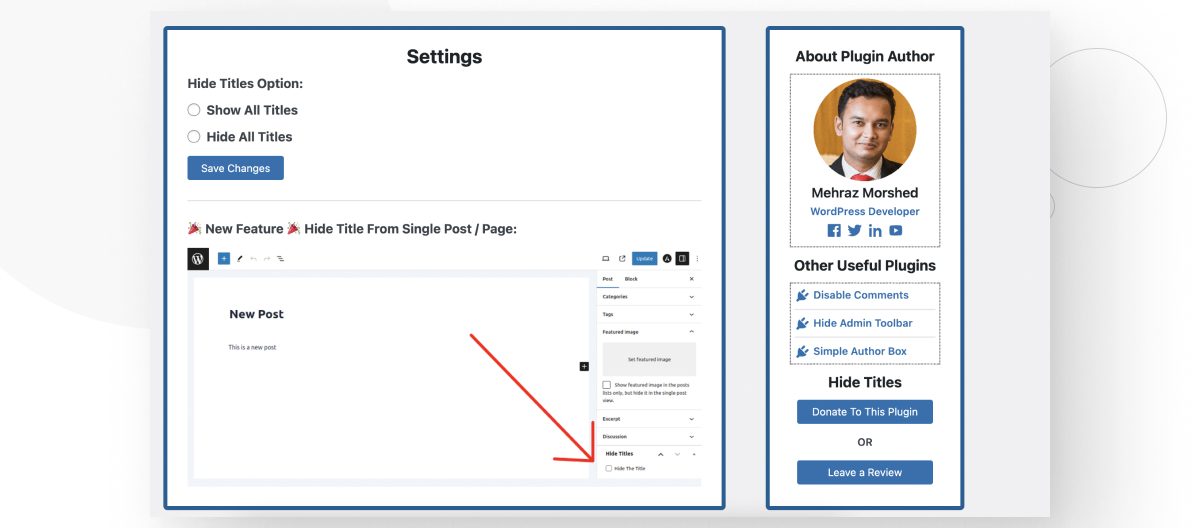Screen dimensions: 1200x528
Task: Click the black add-block plus in the canvas
Action: coord(584,367)
